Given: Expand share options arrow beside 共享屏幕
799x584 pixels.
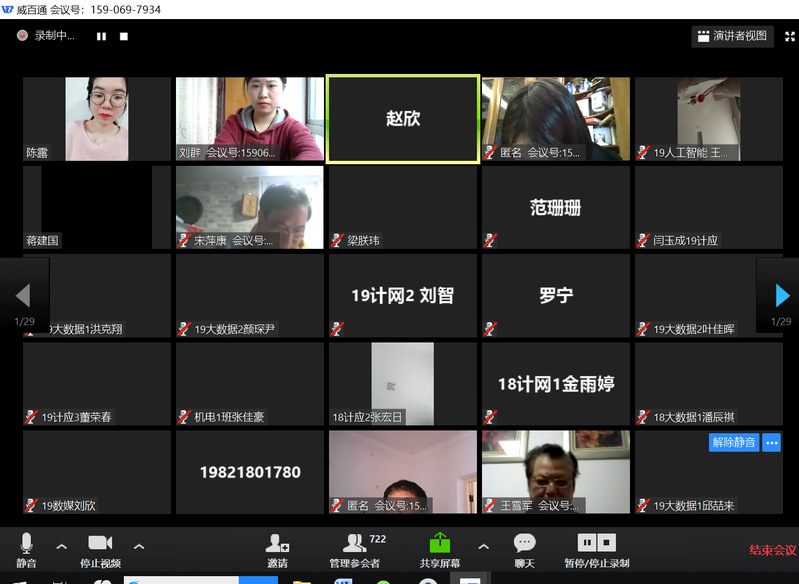Looking at the screenshot, I should 484,546.
